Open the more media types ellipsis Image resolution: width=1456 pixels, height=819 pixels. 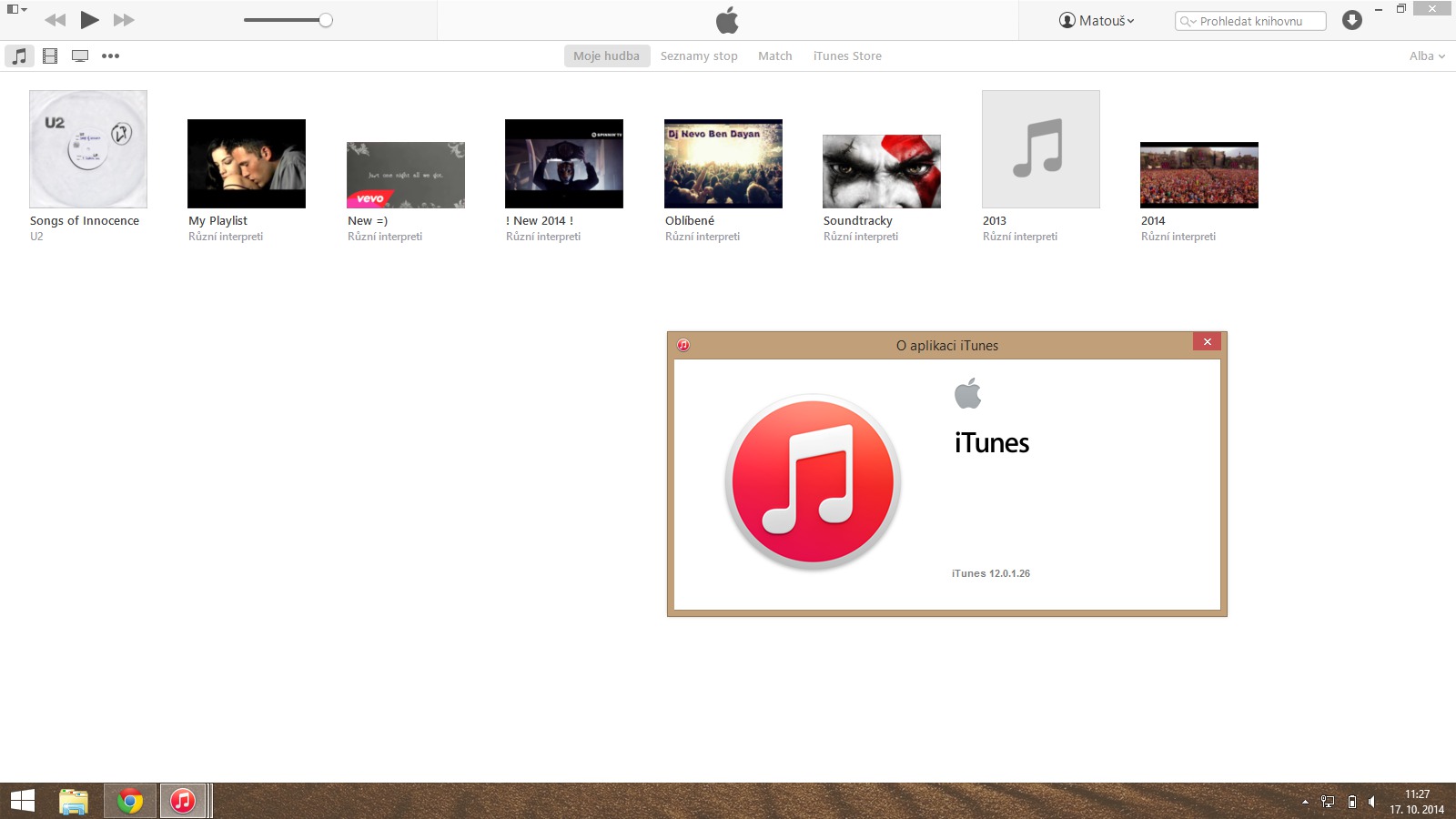click(x=110, y=56)
